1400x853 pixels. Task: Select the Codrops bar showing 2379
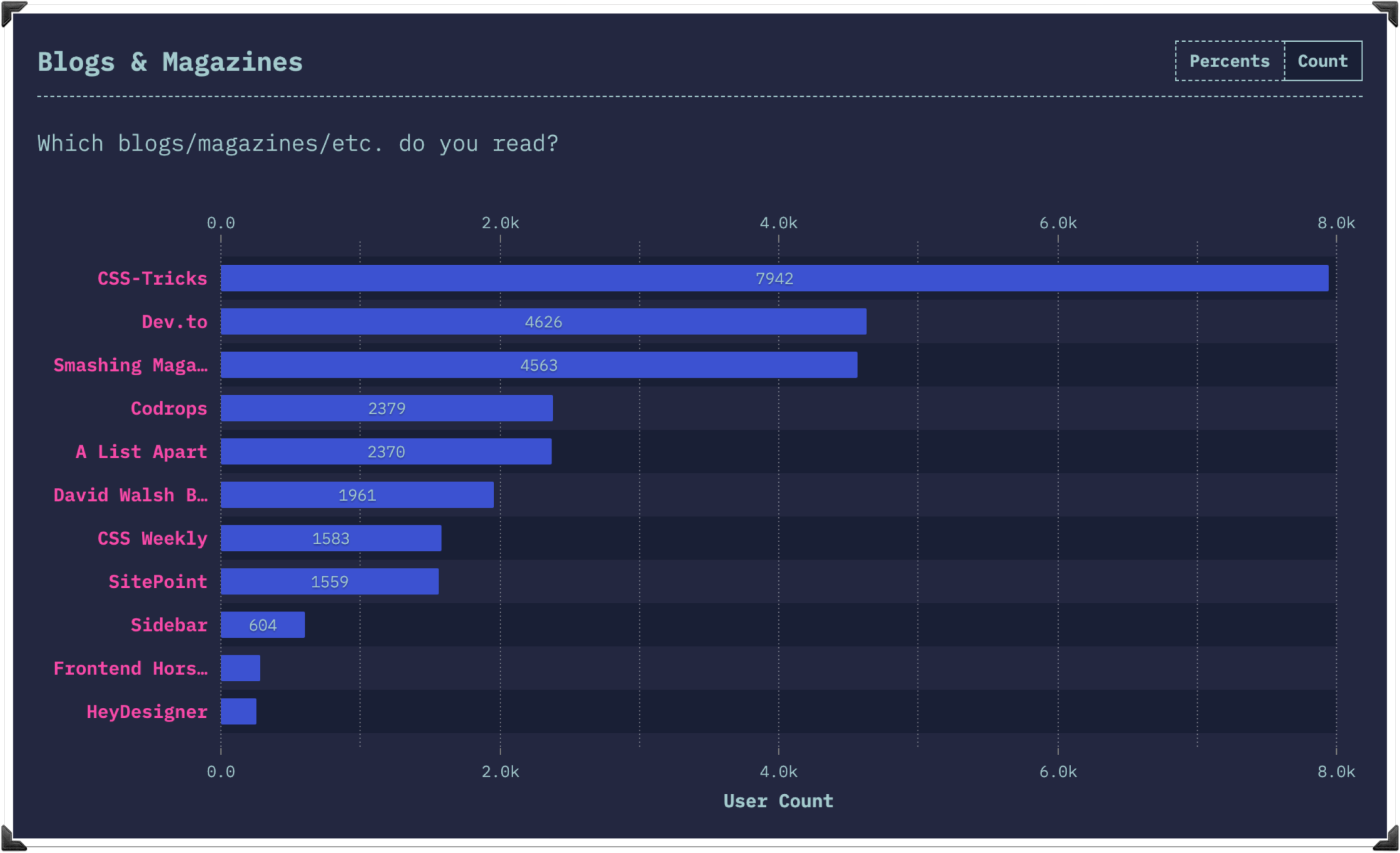coord(387,408)
